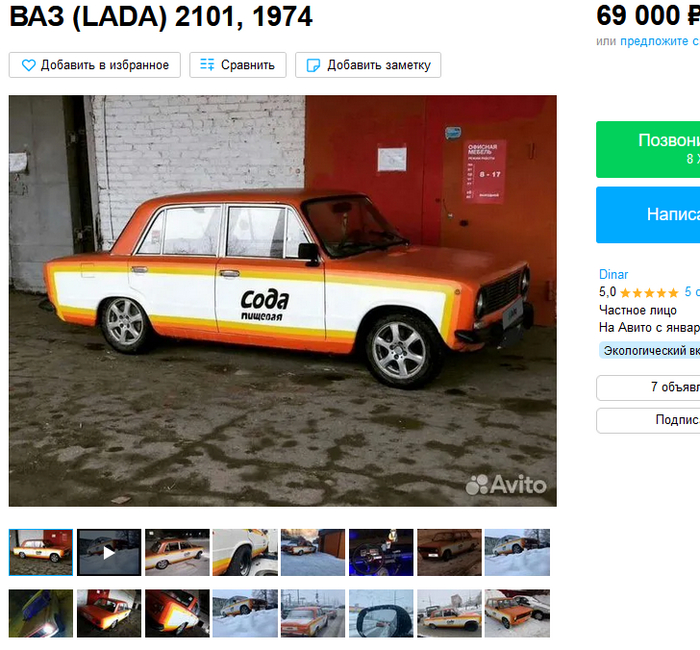
Task: Select first thumbnail in second row
Action: tap(41, 613)
